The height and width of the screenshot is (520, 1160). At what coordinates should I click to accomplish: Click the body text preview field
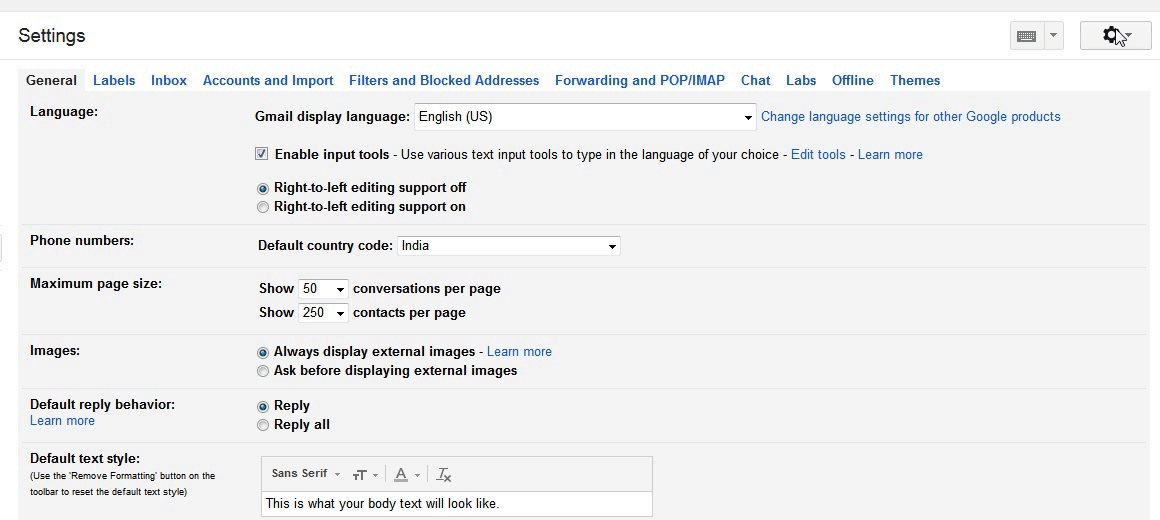coord(456,503)
